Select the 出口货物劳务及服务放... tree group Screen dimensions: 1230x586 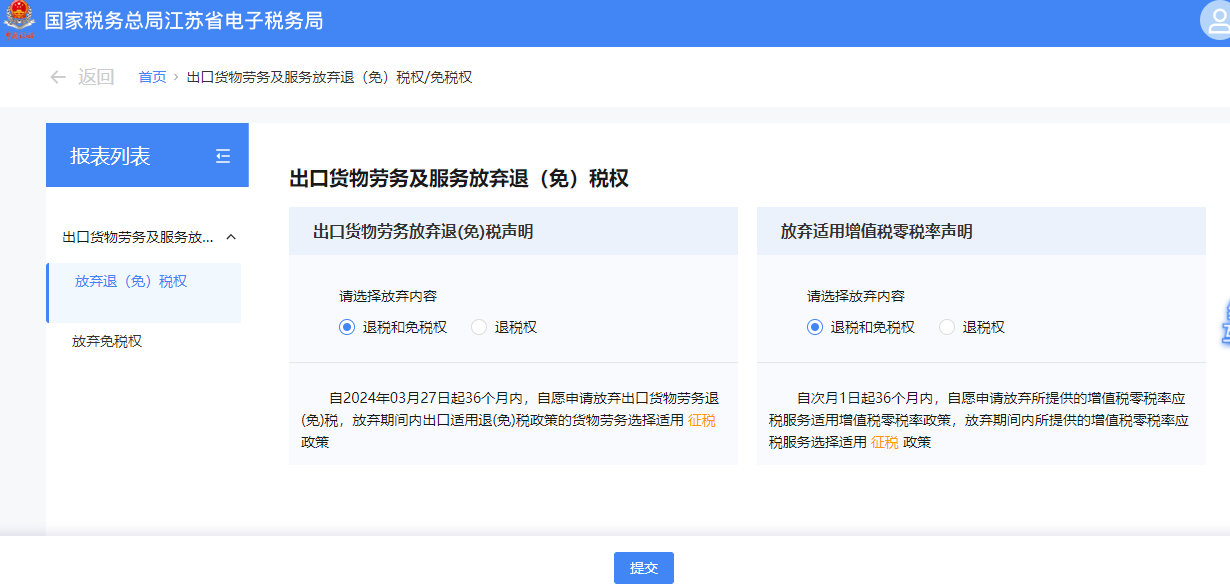[x=138, y=237]
